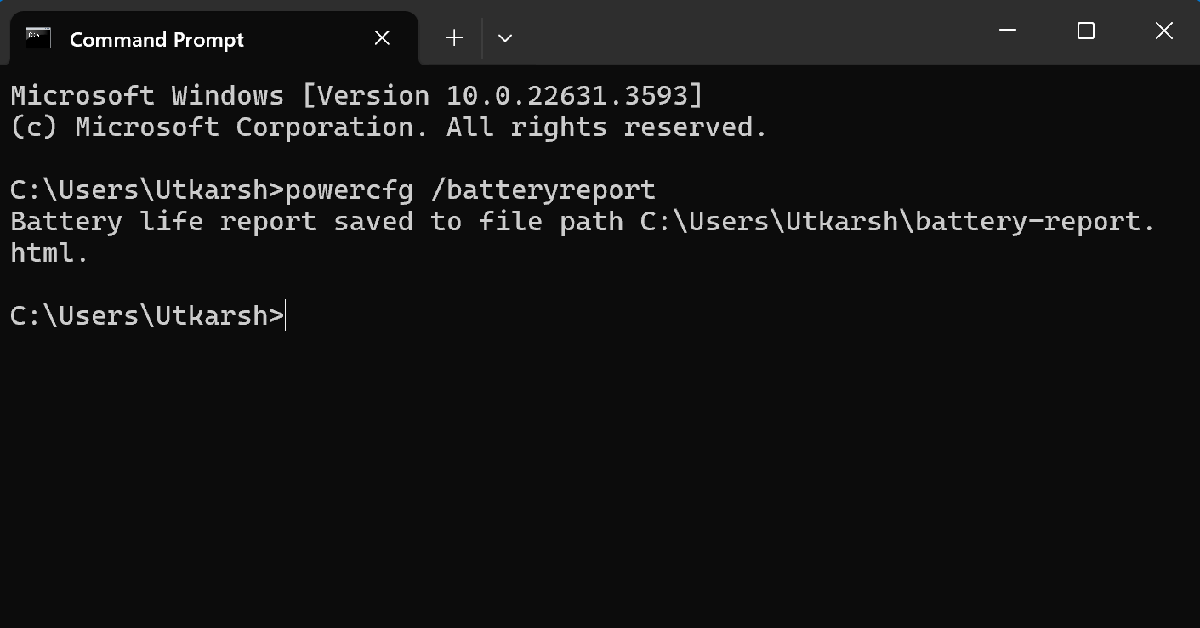The image size is (1200, 628).
Task: Click the empty title bar area
Action: pyautogui.click(x=750, y=34)
